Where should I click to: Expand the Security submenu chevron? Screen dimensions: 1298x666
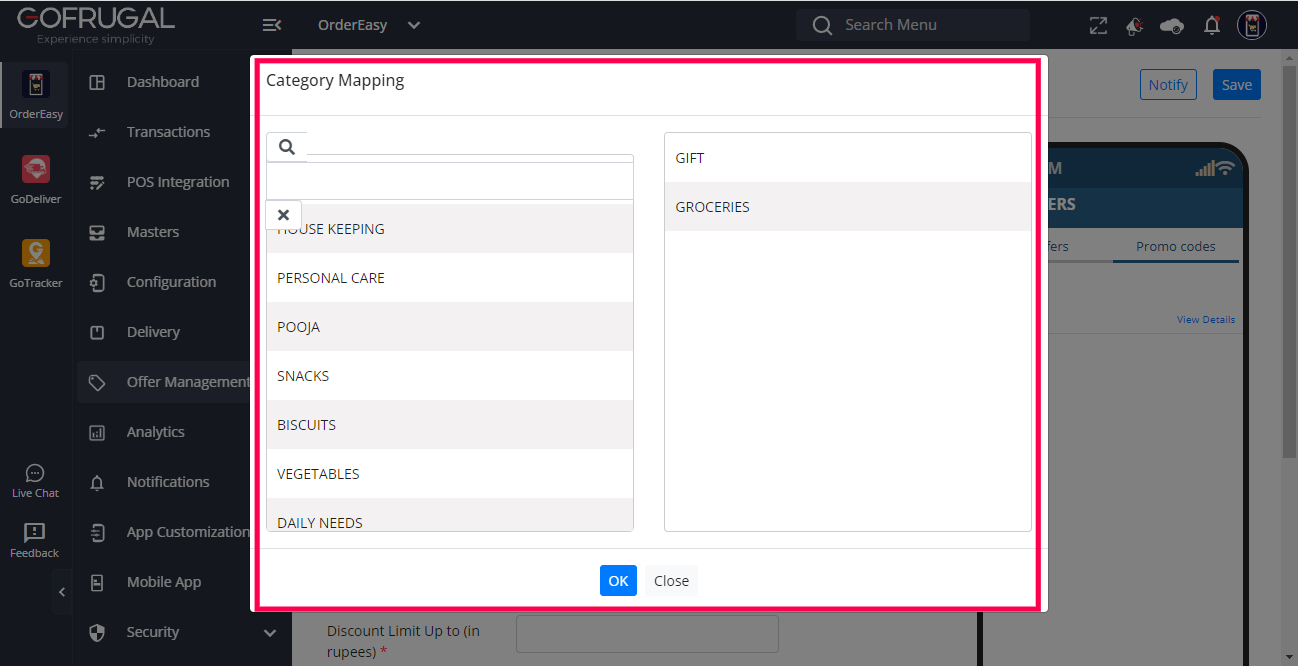tap(269, 632)
